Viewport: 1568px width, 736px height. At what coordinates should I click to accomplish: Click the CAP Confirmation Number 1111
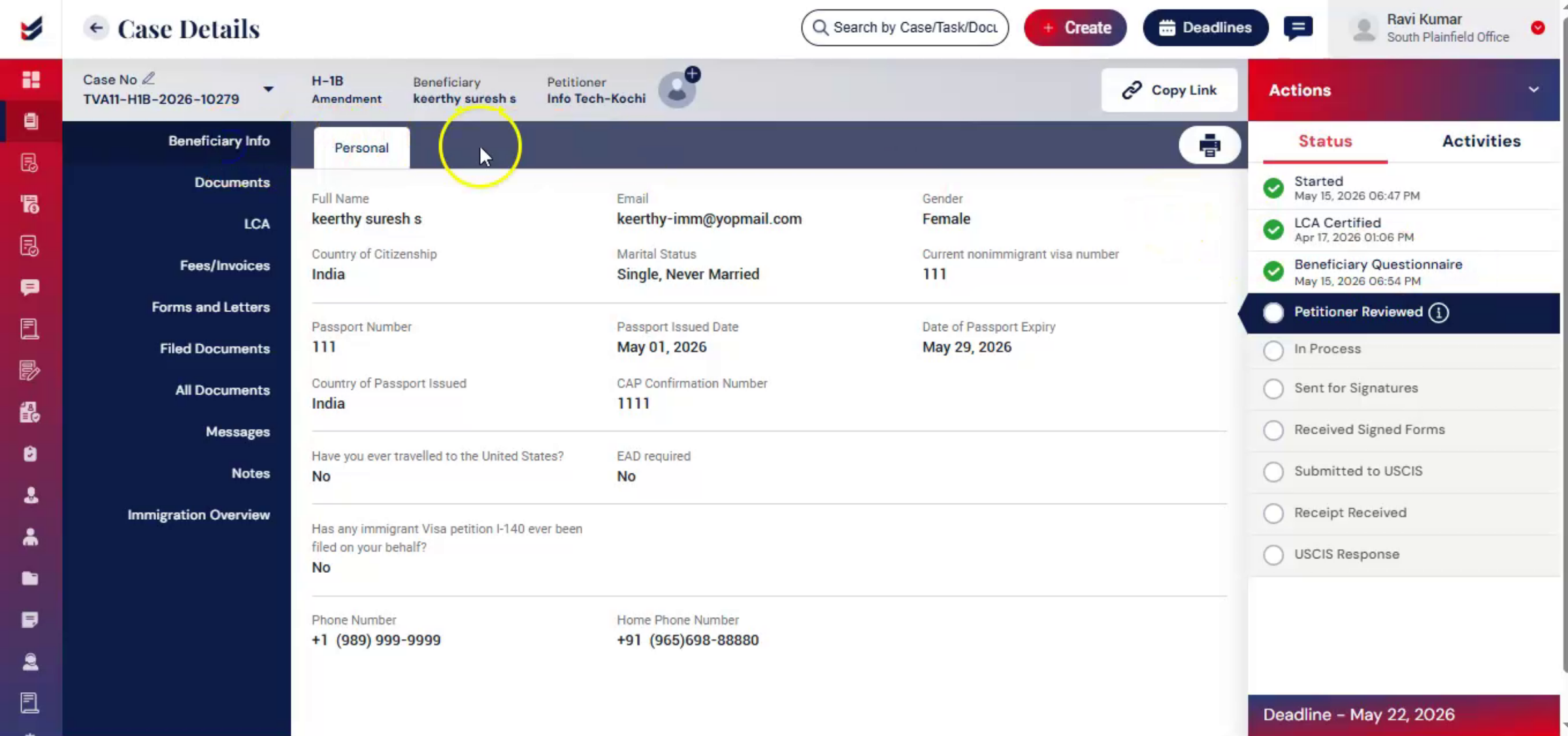pos(633,404)
